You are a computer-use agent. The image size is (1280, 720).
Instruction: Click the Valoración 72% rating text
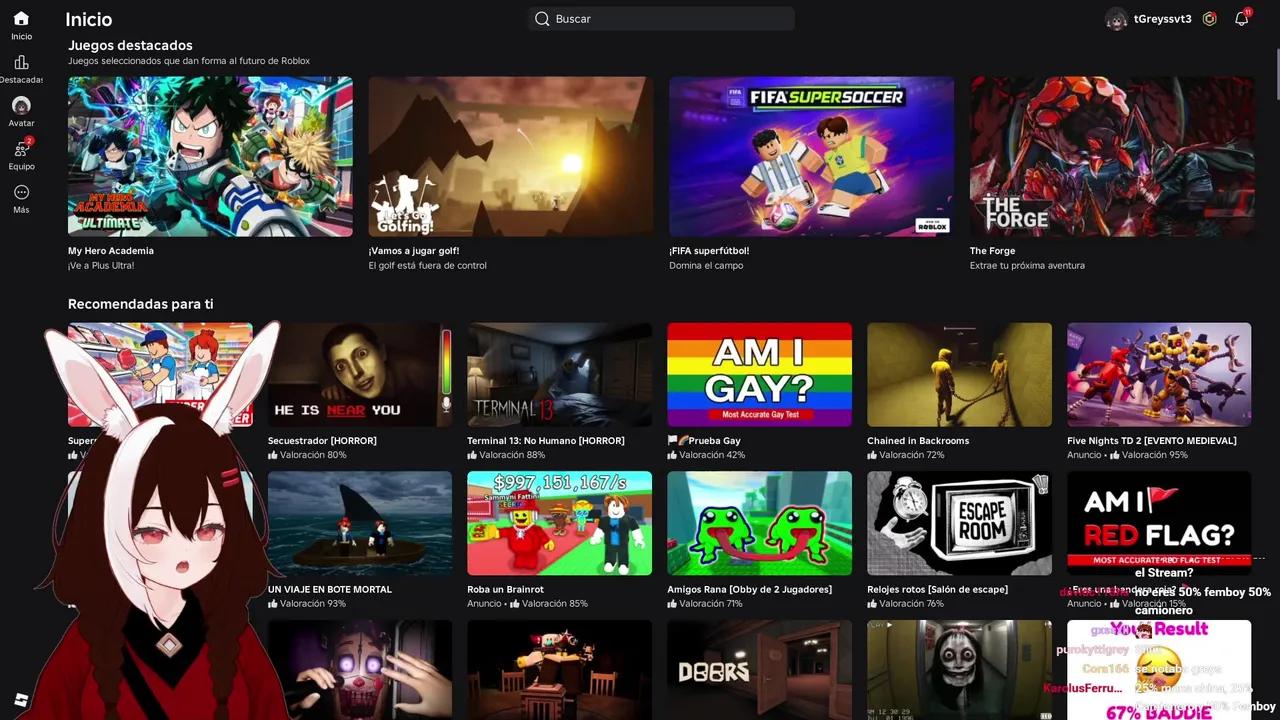coord(912,455)
